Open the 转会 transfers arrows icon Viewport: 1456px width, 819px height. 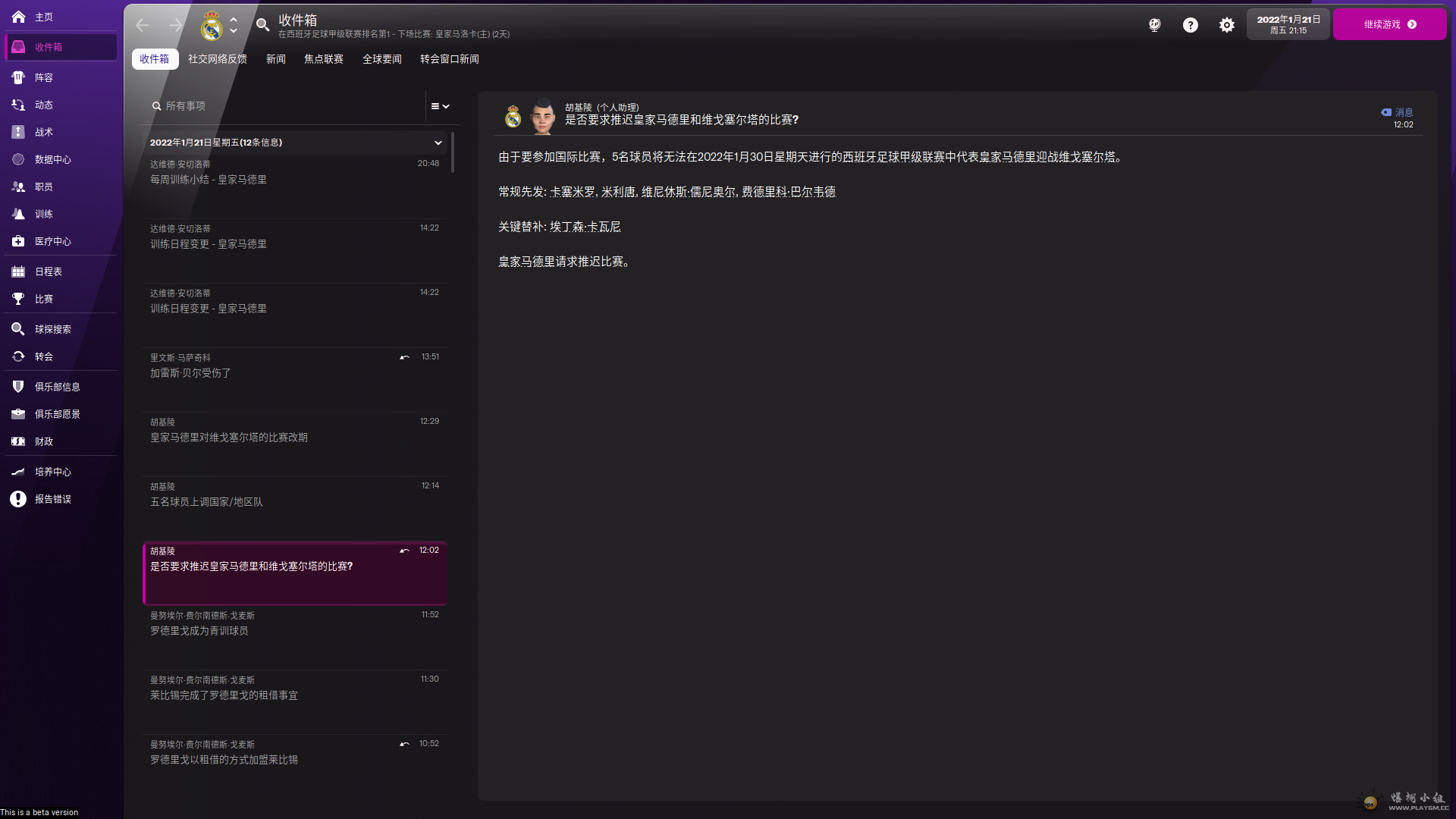(x=18, y=356)
